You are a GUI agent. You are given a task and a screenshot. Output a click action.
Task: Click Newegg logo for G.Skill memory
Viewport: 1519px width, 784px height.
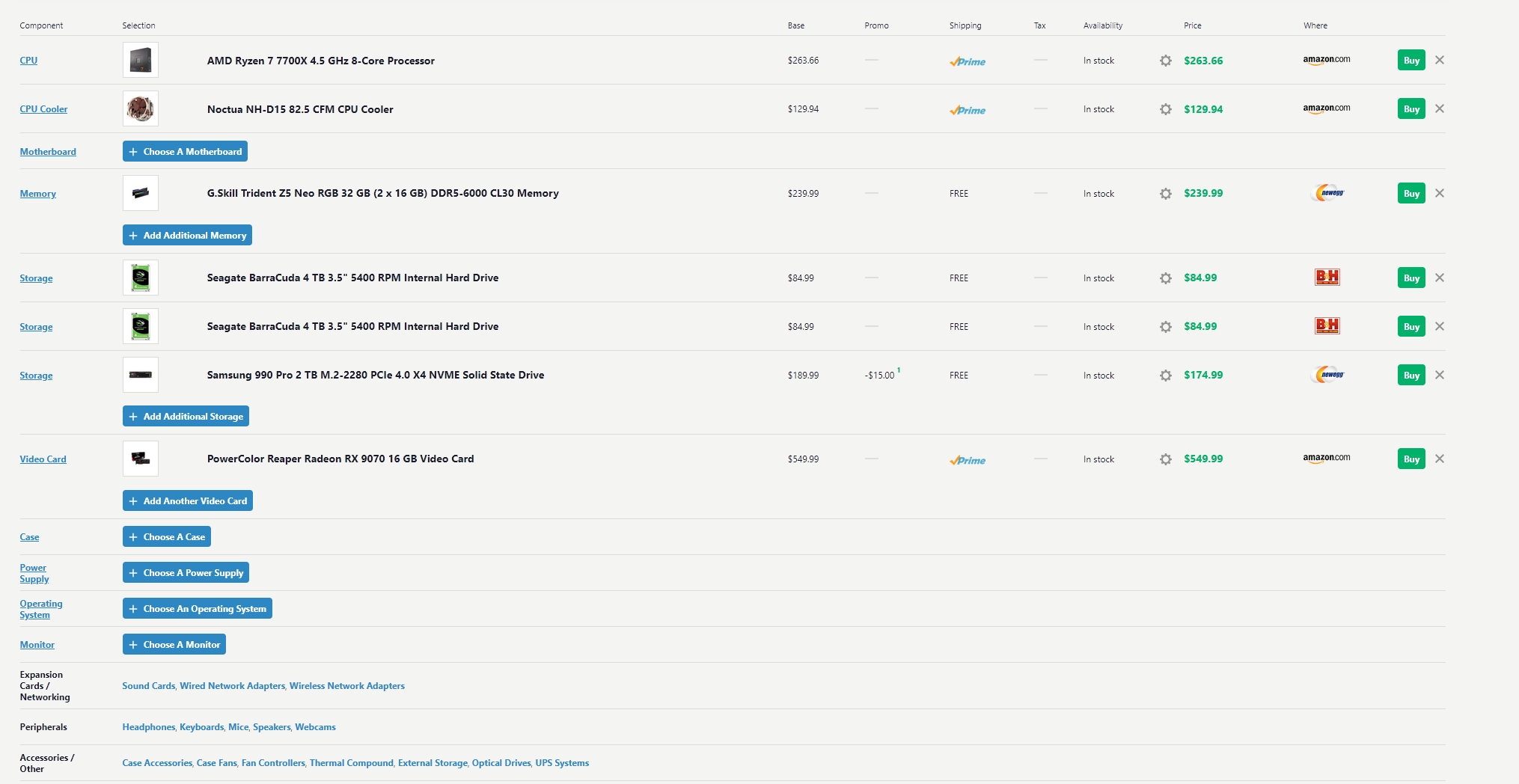1328,193
